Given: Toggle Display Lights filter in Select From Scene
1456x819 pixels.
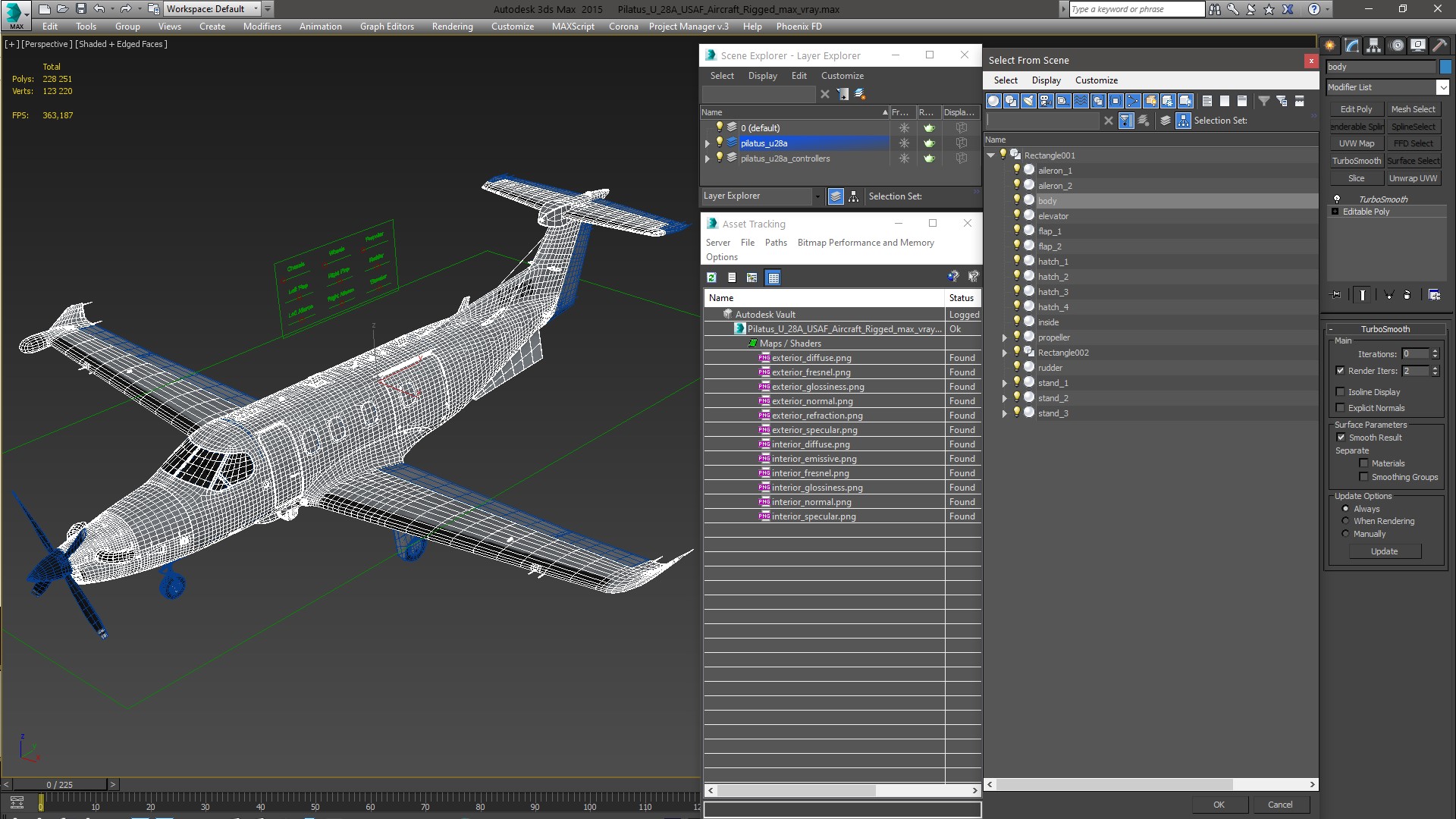Looking at the screenshot, I should [1028, 101].
